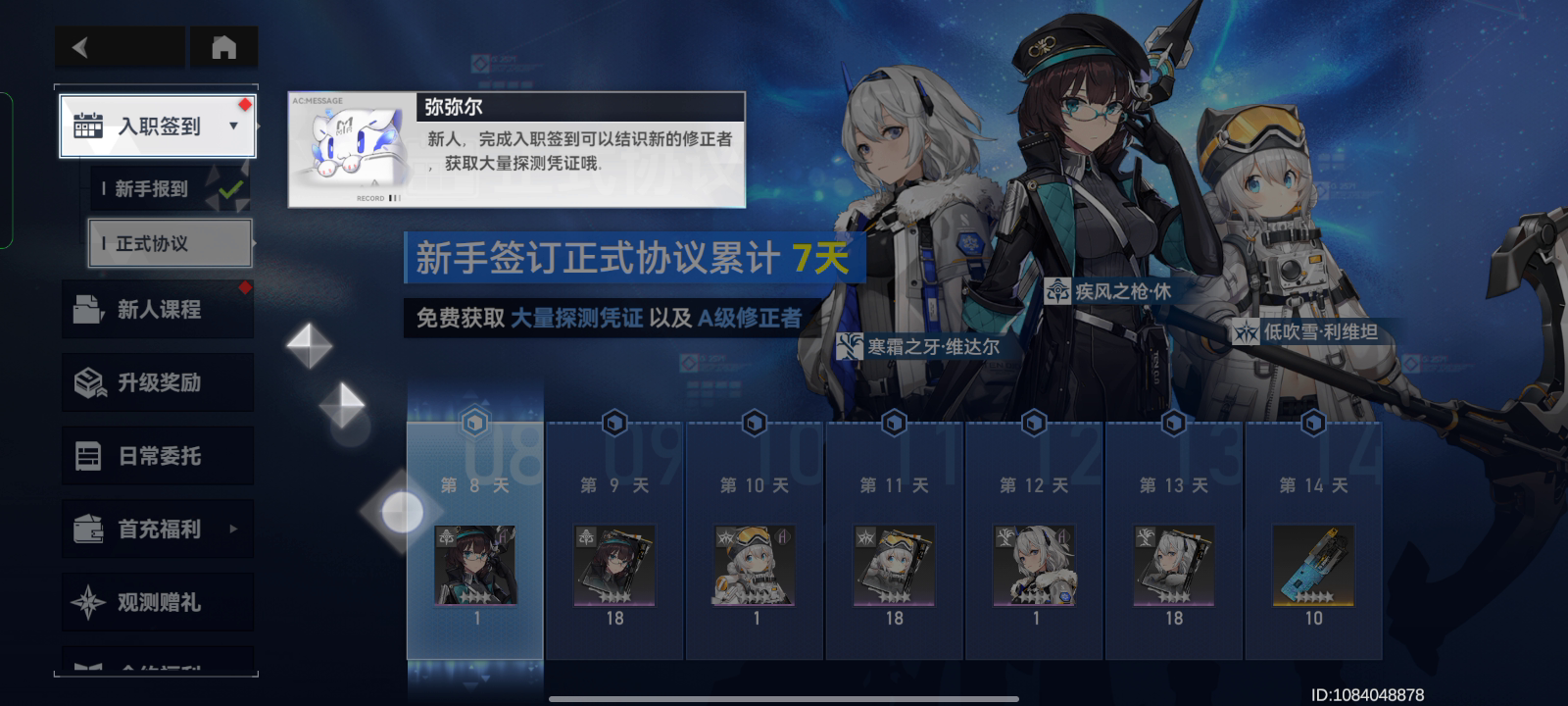Open 日常委托 from the sidebar
Image resolution: width=1568 pixels, height=706 pixels.
point(158,456)
